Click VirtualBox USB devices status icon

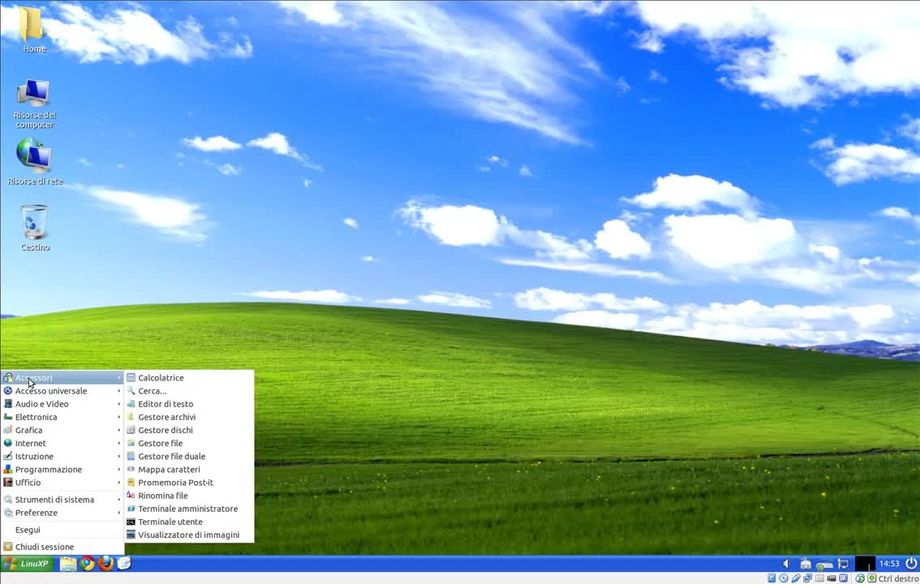[796, 578]
